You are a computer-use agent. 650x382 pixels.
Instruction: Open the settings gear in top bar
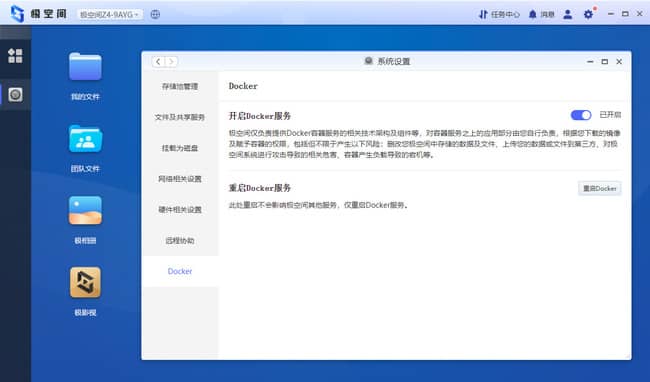pos(588,15)
